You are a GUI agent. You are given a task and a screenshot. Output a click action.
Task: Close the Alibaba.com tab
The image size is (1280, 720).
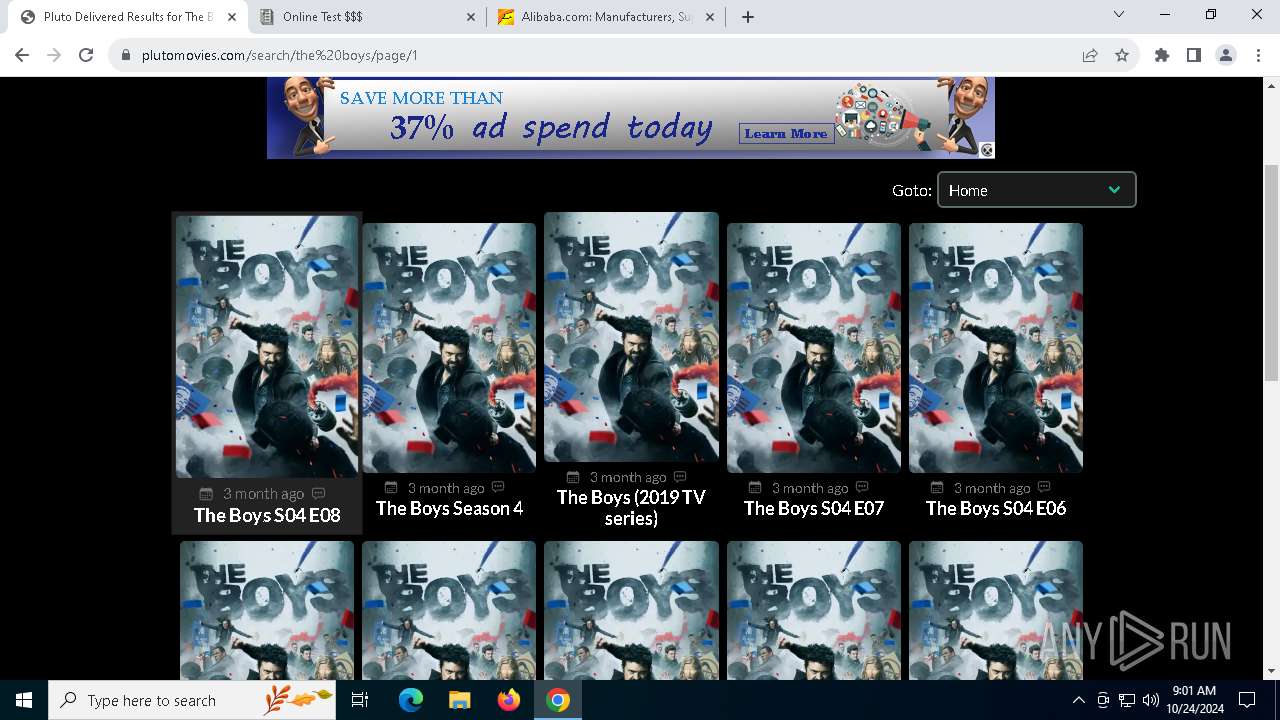point(710,16)
